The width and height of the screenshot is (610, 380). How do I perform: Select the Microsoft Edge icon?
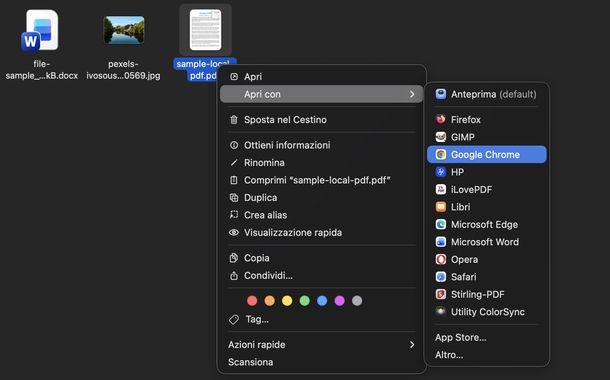(440, 224)
